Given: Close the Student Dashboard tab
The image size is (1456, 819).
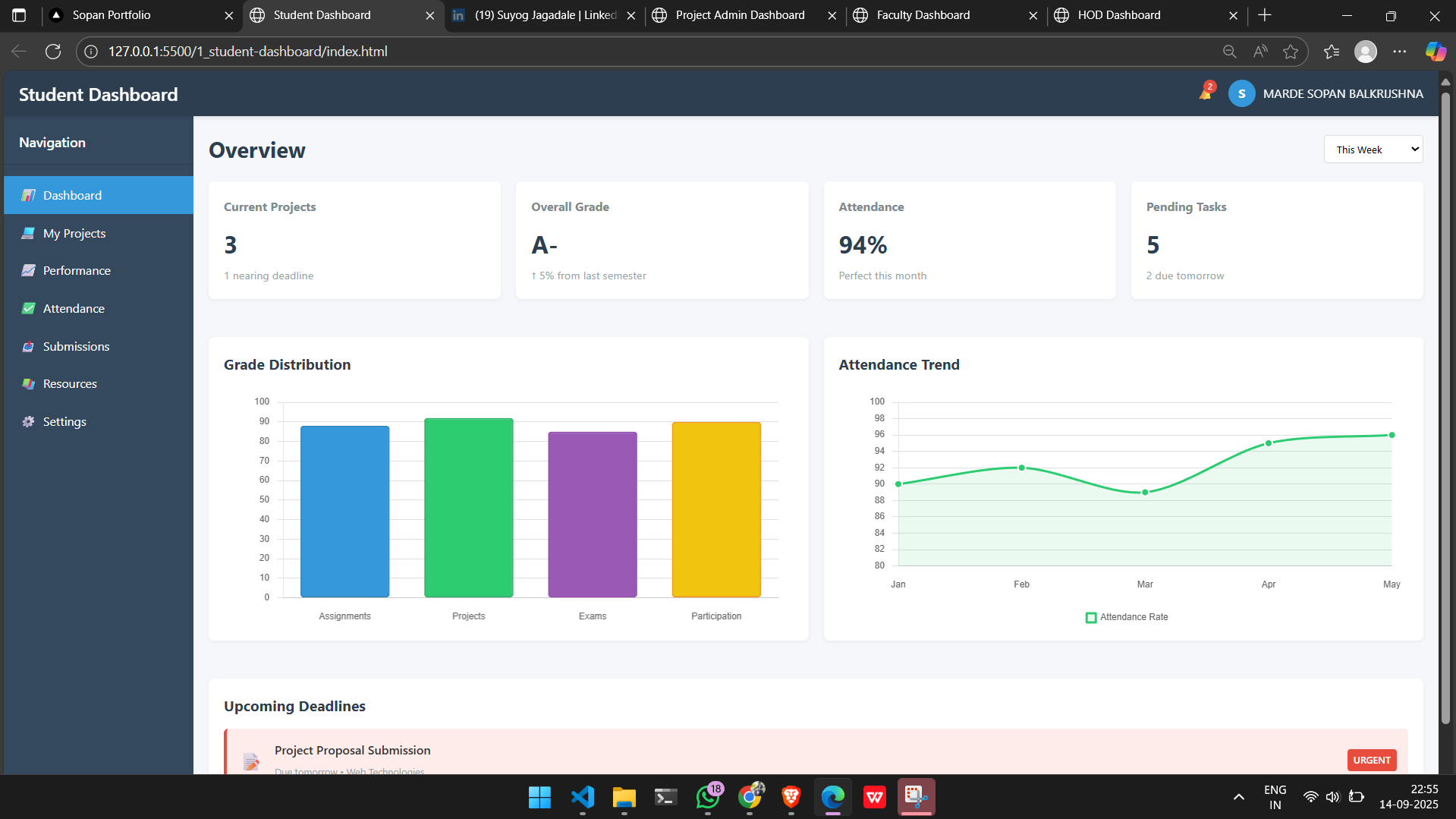Looking at the screenshot, I should 429,15.
